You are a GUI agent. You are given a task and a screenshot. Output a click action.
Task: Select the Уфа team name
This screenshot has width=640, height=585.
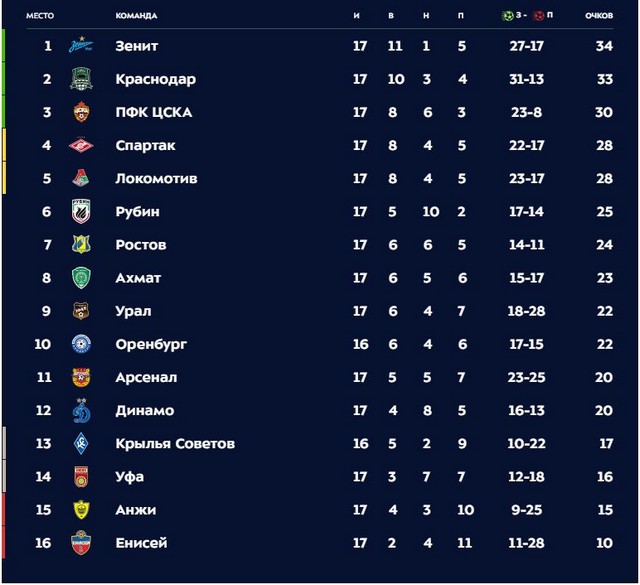130,477
